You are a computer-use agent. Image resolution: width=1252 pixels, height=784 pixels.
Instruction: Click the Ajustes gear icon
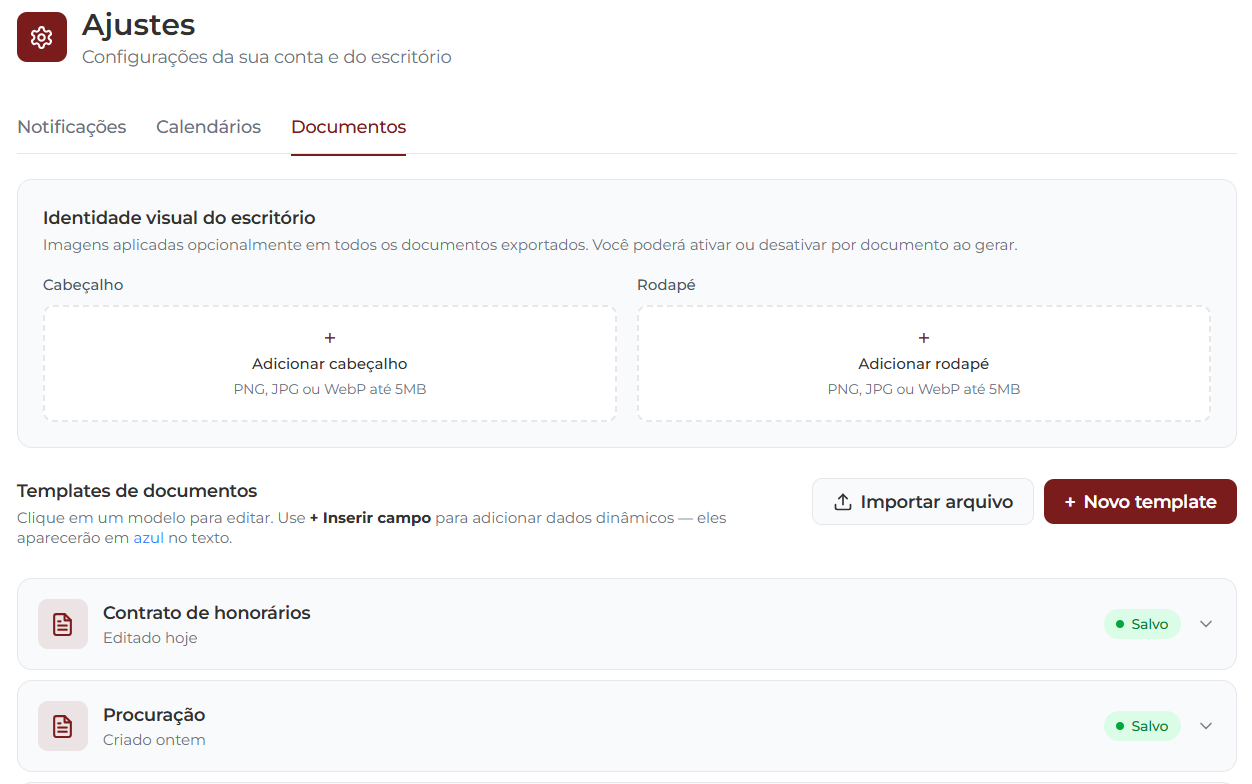pyautogui.click(x=42, y=37)
